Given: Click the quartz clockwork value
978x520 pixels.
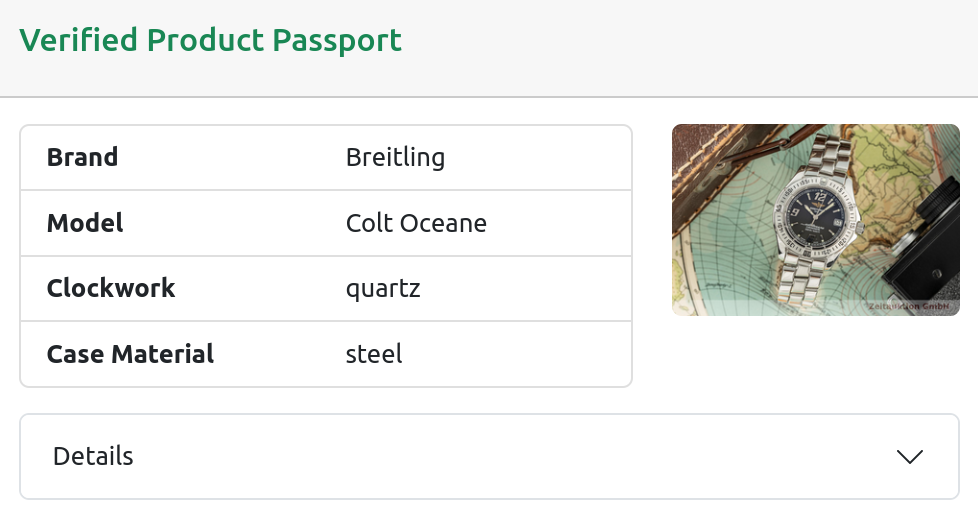Looking at the screenshot, I should [383, 289].
